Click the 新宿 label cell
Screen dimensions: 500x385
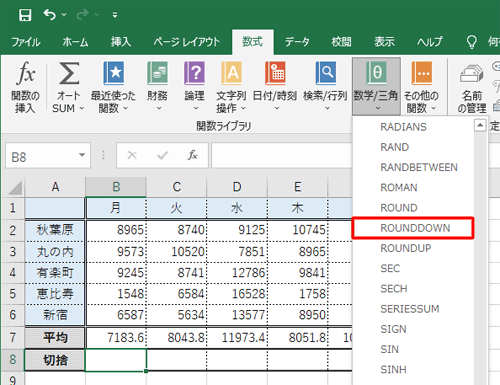(x=55, y=315)
